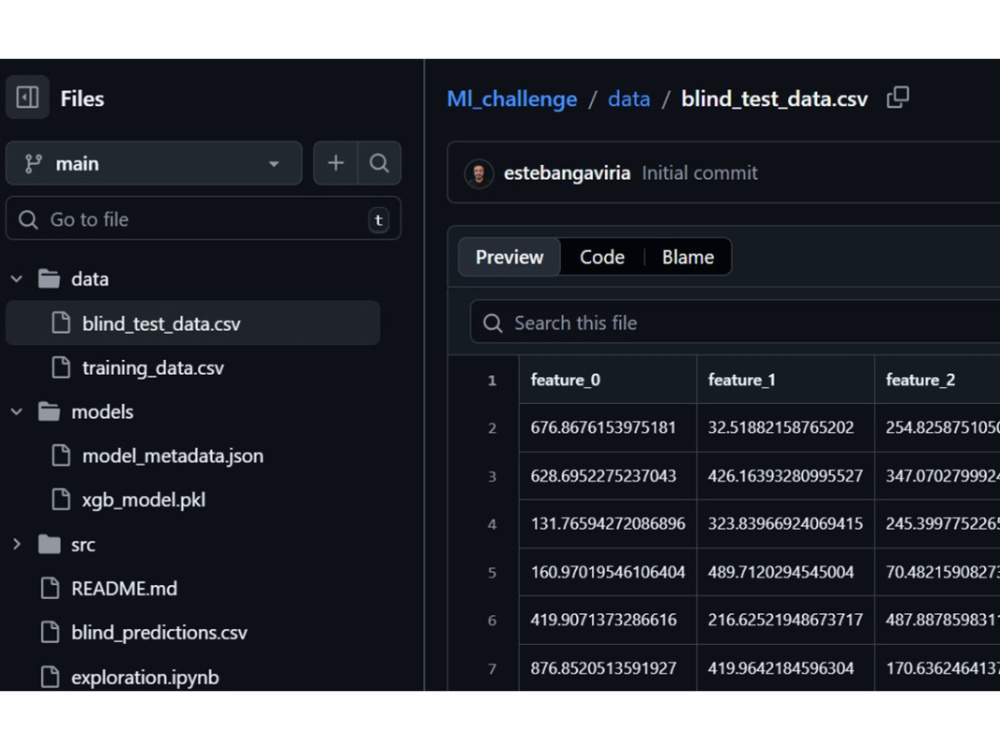This screenshot has height=750, width=1000.
Task: Copy file path icon
Action: (x=897, y=98)
